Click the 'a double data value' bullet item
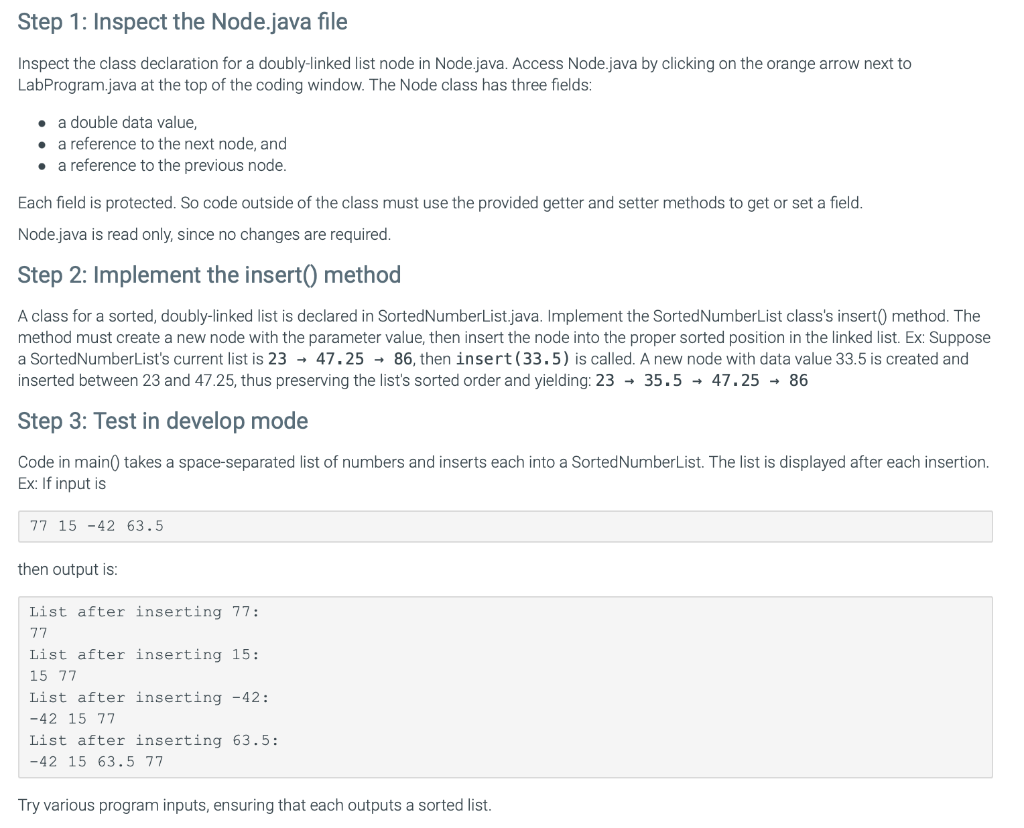Screen dimensions: 1024x828 (x=127, y=123)
